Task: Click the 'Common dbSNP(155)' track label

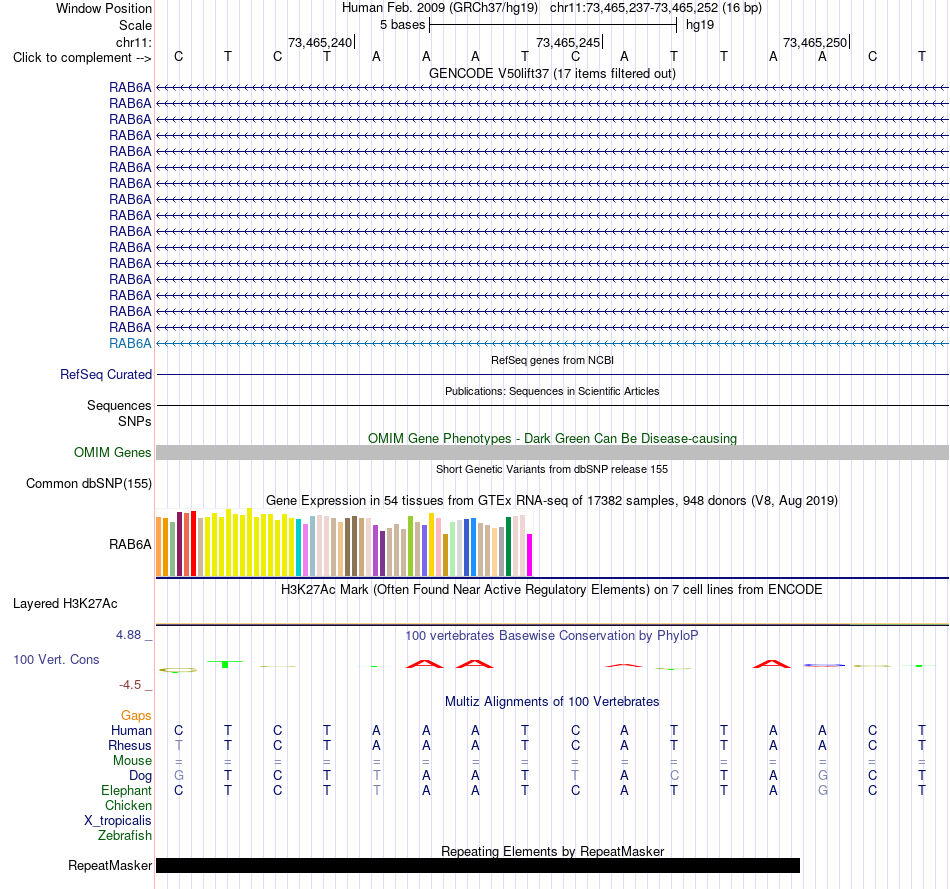Action: click(88, 484)
